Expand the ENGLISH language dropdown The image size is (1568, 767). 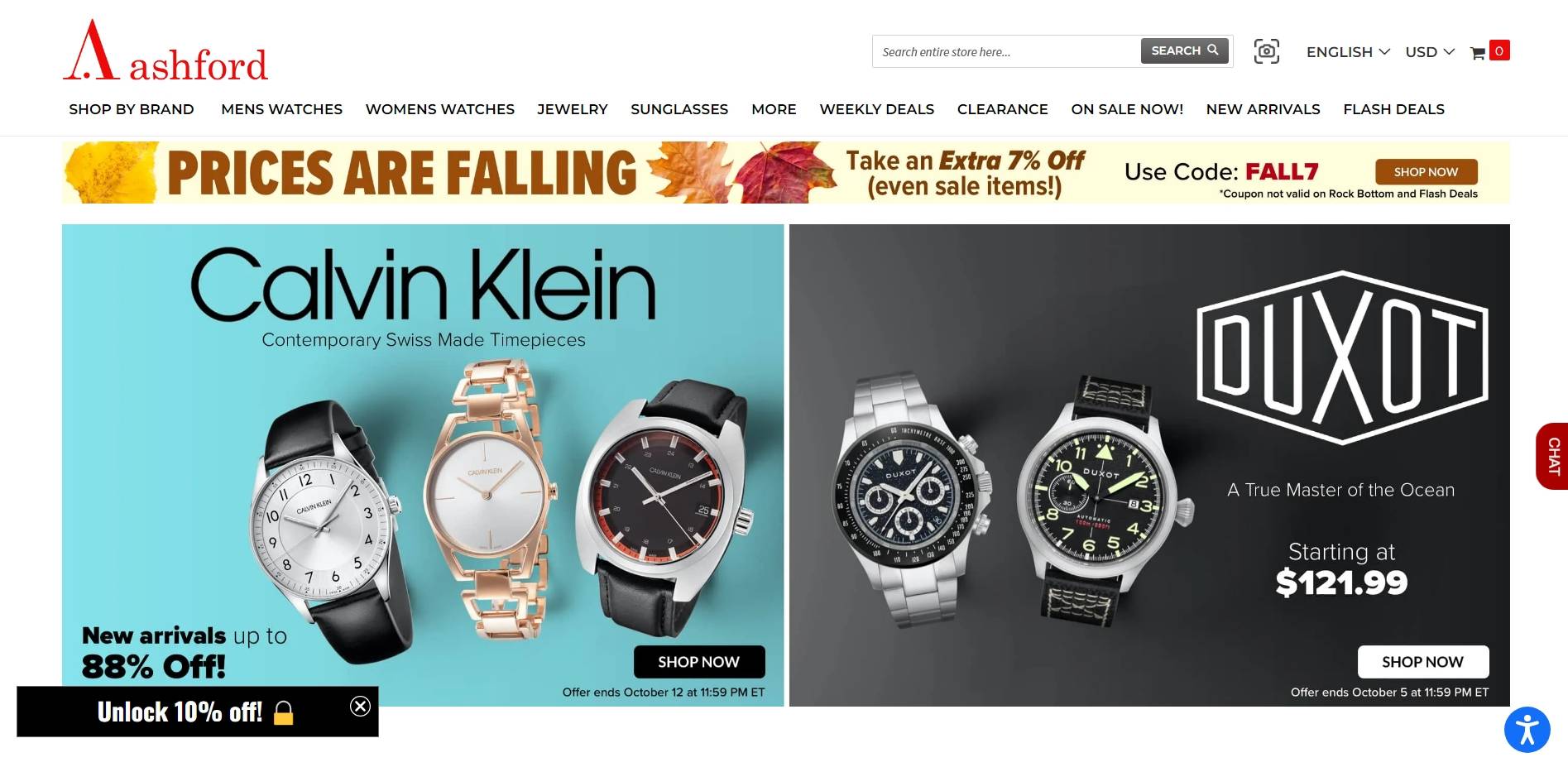[x=1348, y=52]
